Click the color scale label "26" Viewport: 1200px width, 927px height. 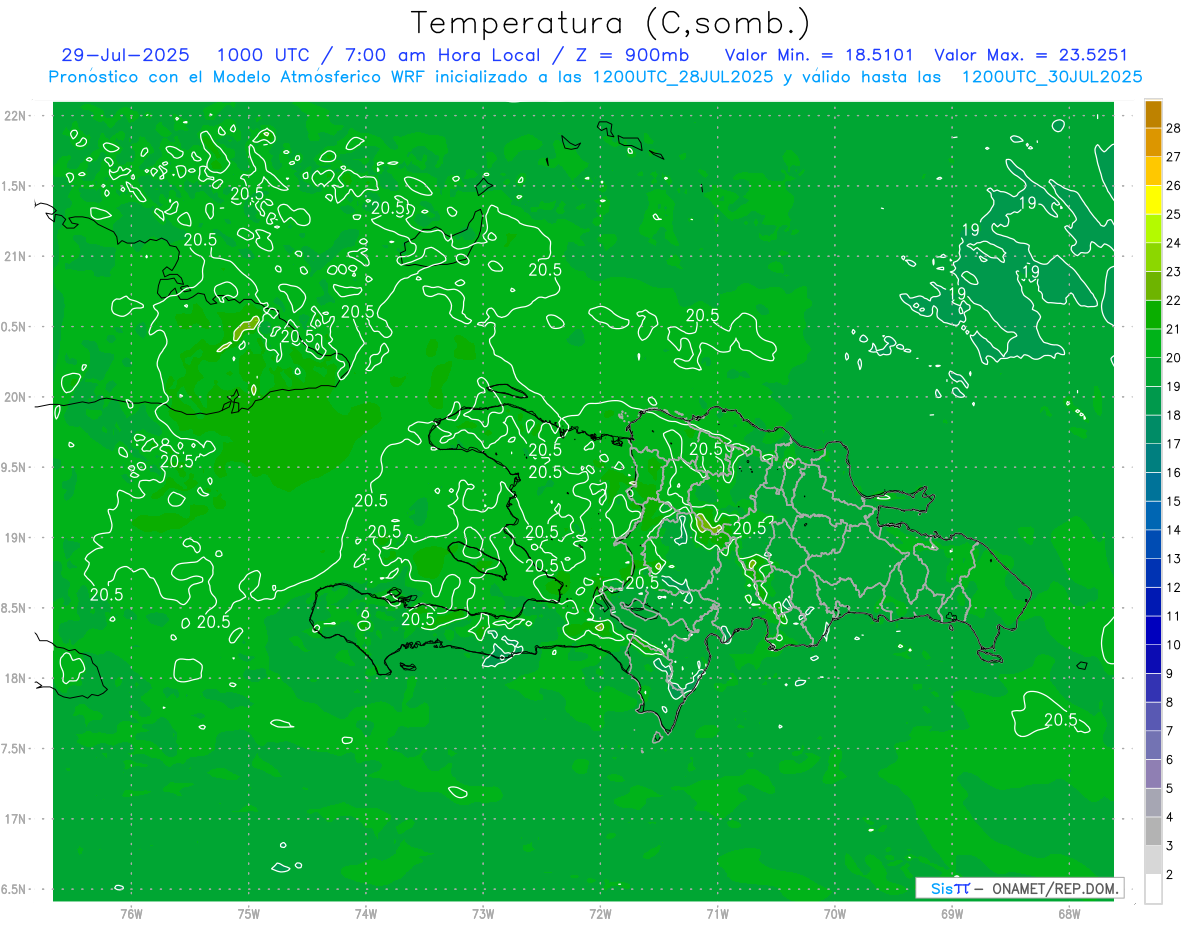pyautogui.click(x=1173, y=185)
